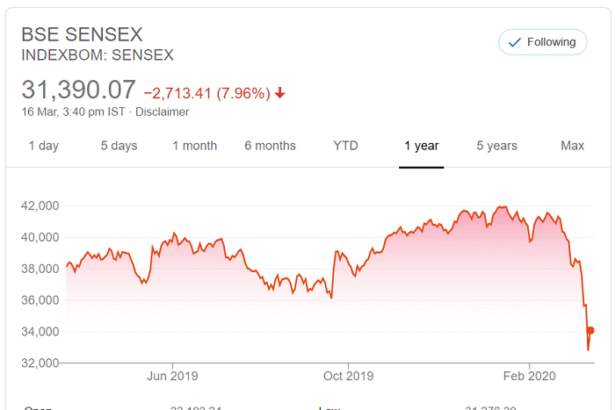Switch to the 1 day tab
Image resolution: width=615 pixels, height=410 pixels.
(43, 146)
